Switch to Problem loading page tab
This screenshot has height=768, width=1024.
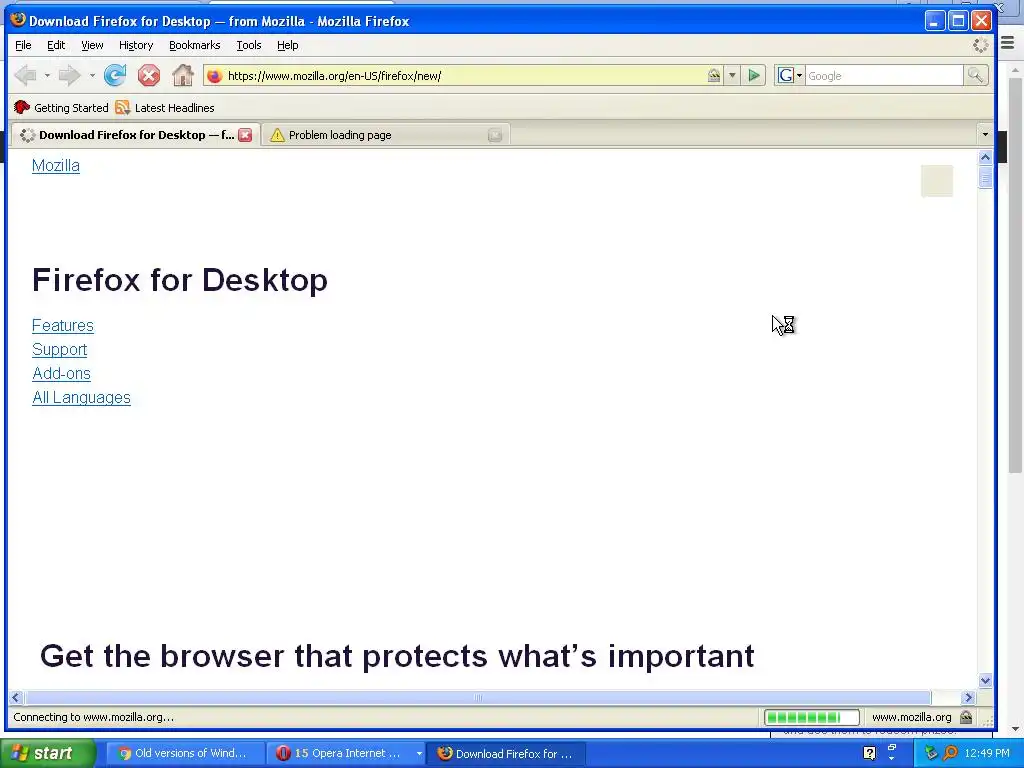[385, 135]
